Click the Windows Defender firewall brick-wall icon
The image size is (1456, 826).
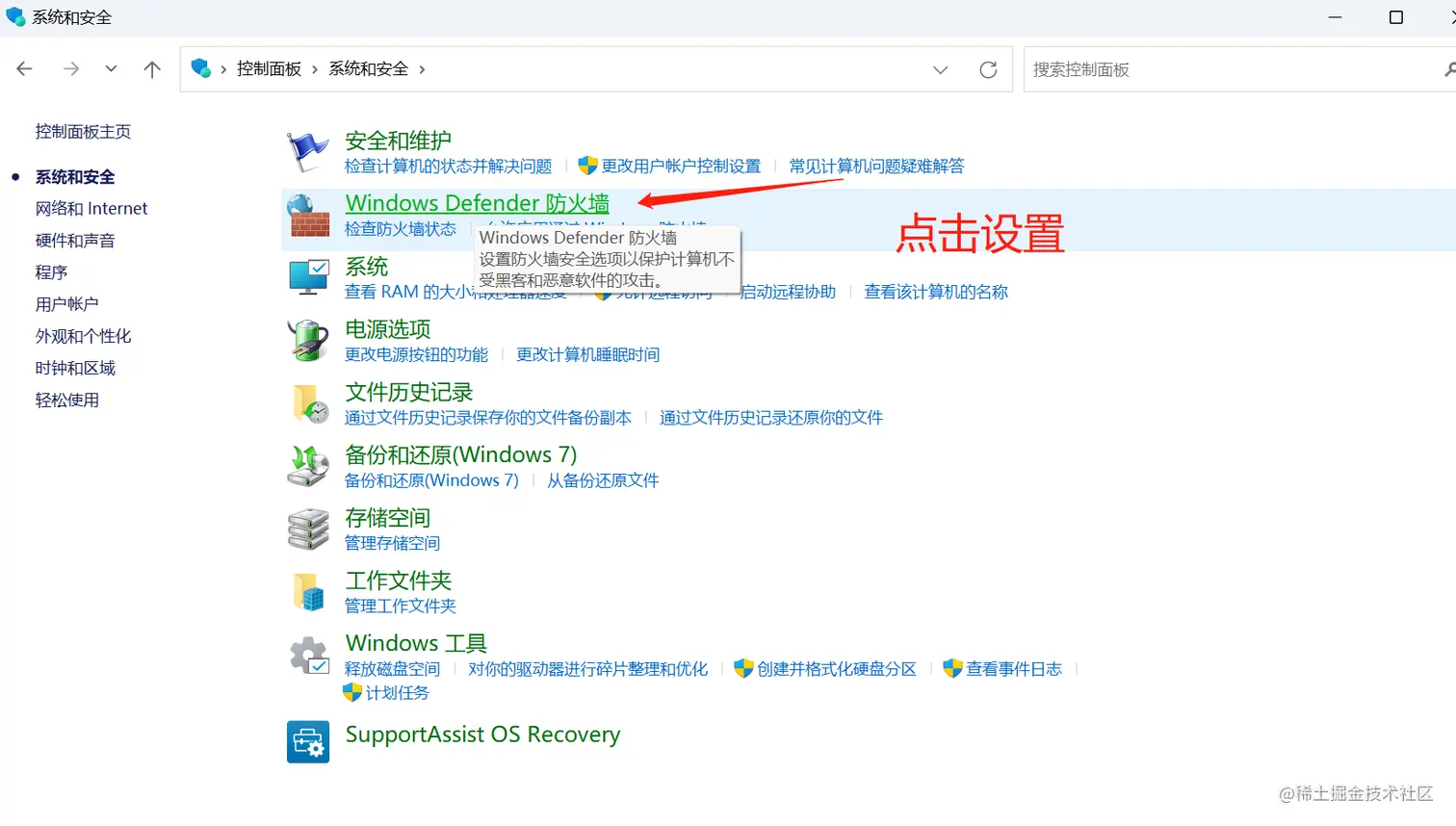pyautogui.click(x=308, y=216)
